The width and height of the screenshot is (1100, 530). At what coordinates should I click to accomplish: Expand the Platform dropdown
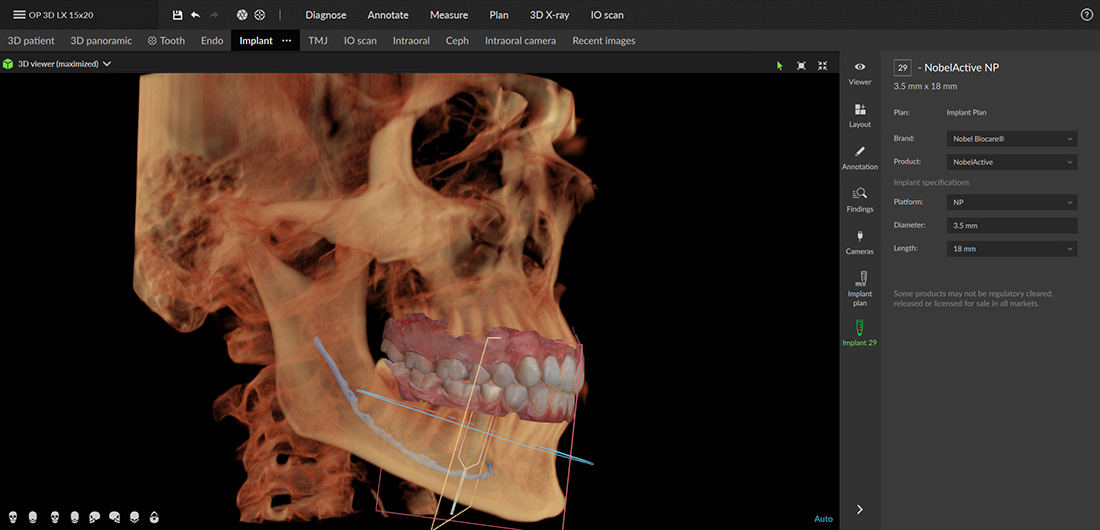tap(1012, 202)
